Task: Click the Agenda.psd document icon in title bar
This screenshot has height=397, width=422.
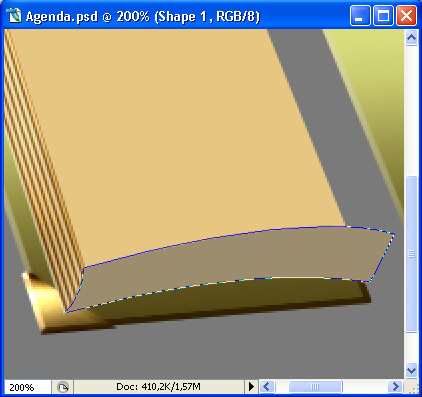Action: point(14,16)
